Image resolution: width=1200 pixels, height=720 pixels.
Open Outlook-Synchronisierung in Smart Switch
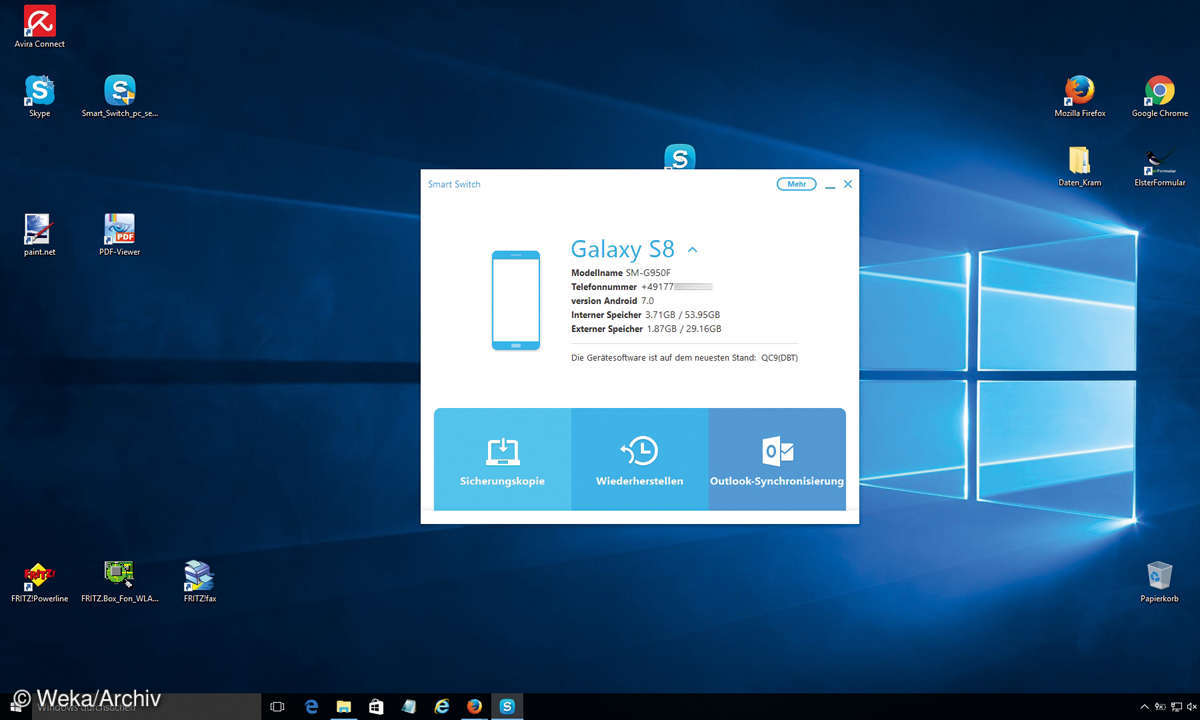click(x=777, y=459)
